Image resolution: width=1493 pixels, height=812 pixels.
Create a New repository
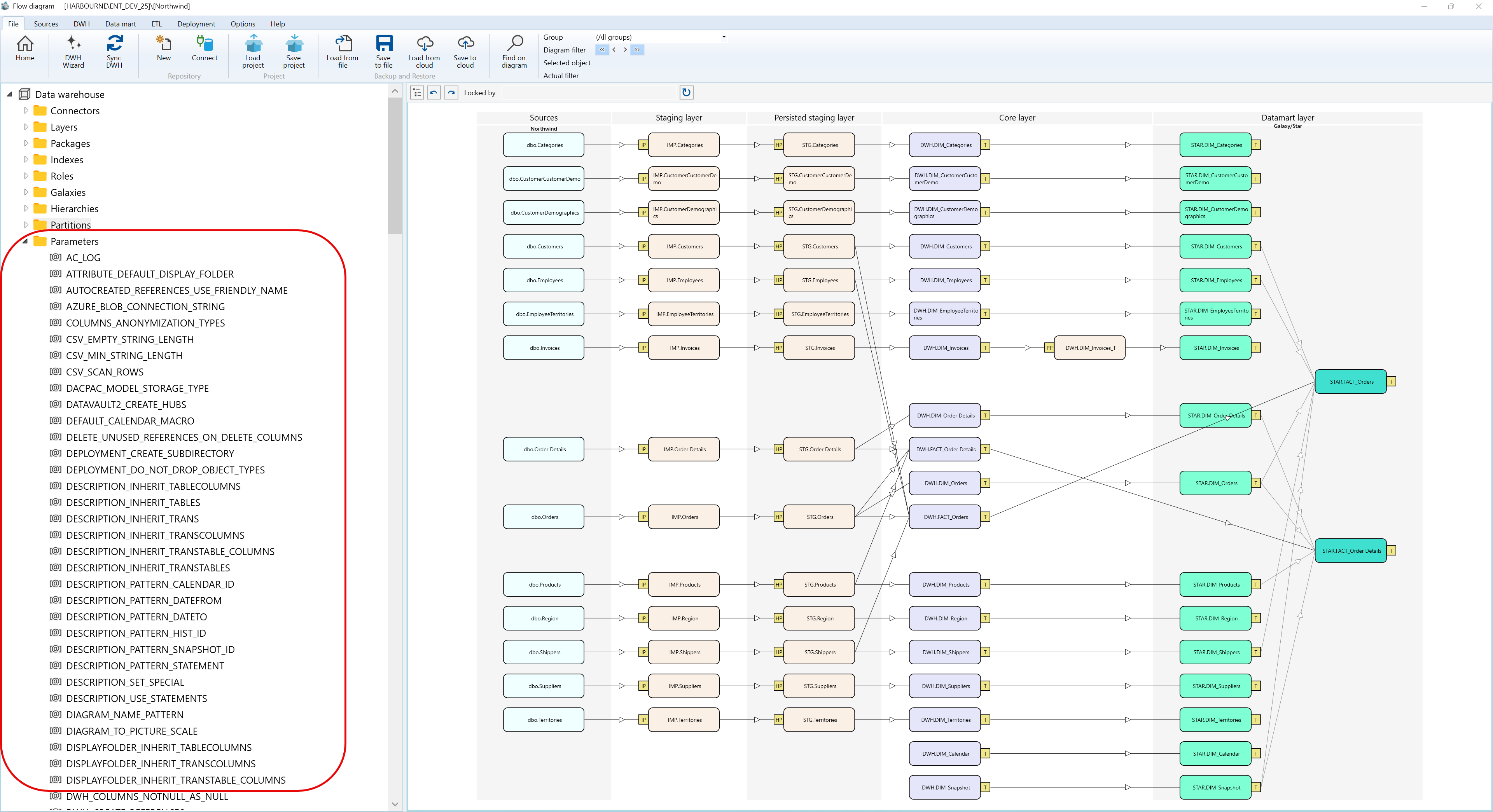point(163,49)
